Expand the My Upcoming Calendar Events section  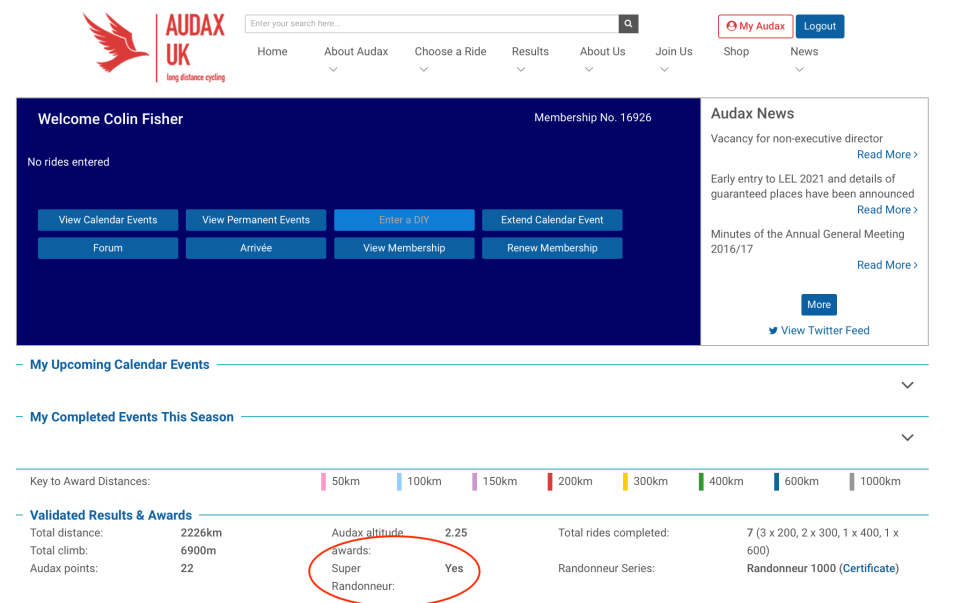click(x=907, y=384)
